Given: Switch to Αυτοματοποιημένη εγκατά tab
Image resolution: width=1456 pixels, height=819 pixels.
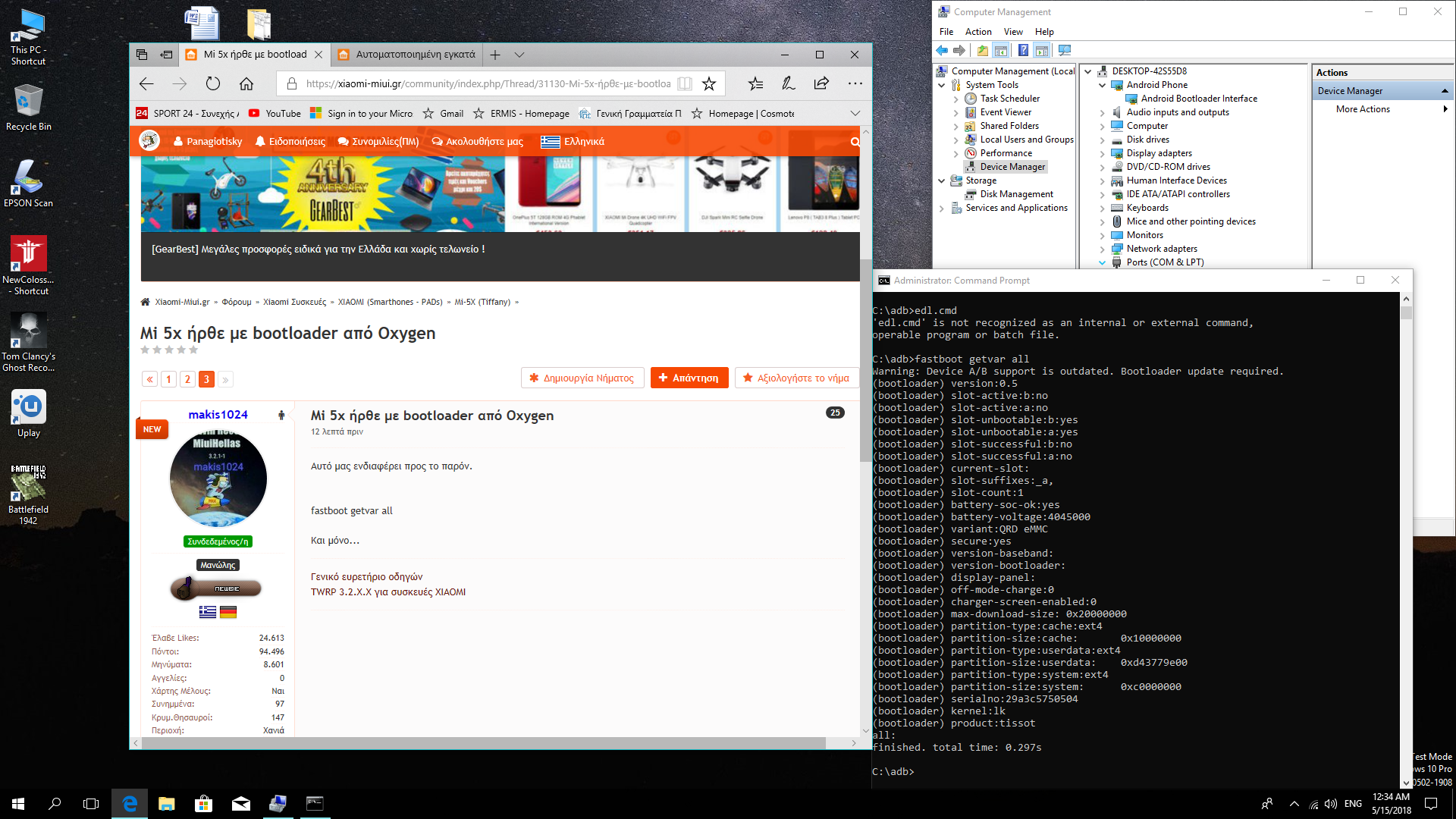Looking at the screenshot, I should (x=416, y=55).
